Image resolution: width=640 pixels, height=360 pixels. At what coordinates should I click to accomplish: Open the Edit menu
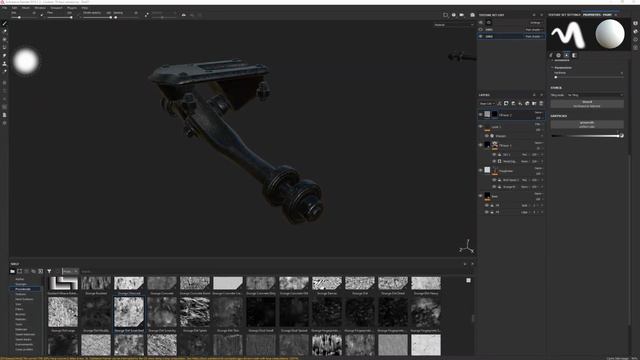click(x=14, y=8)
